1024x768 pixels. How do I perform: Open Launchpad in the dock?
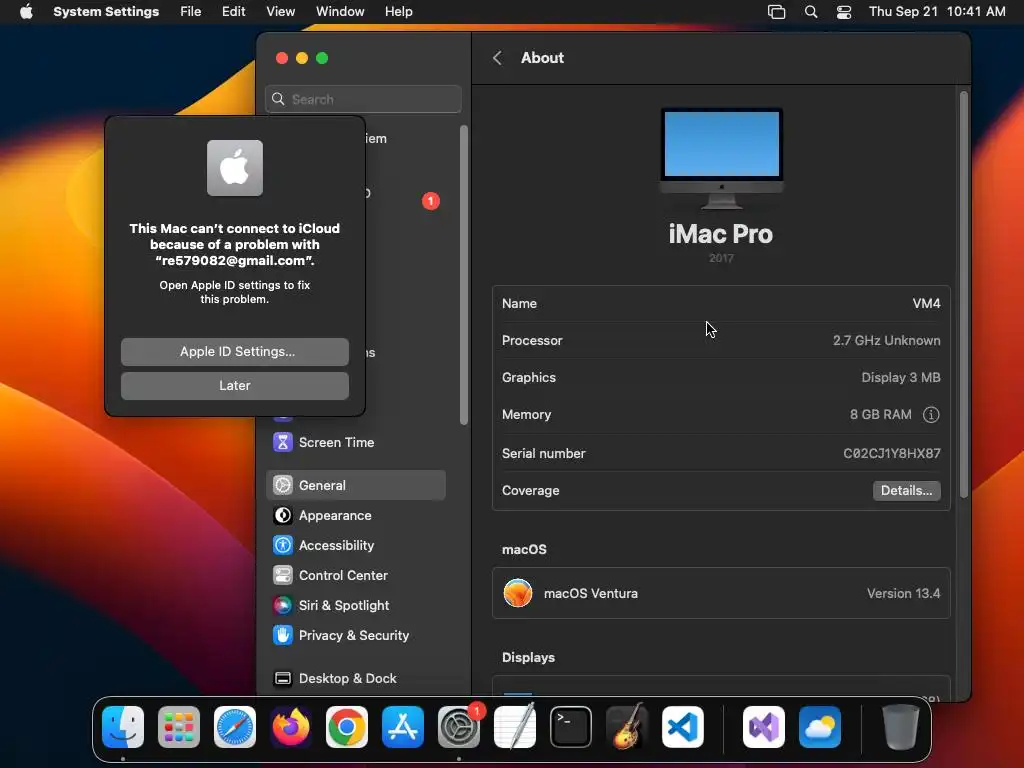[x=179, y=727]
